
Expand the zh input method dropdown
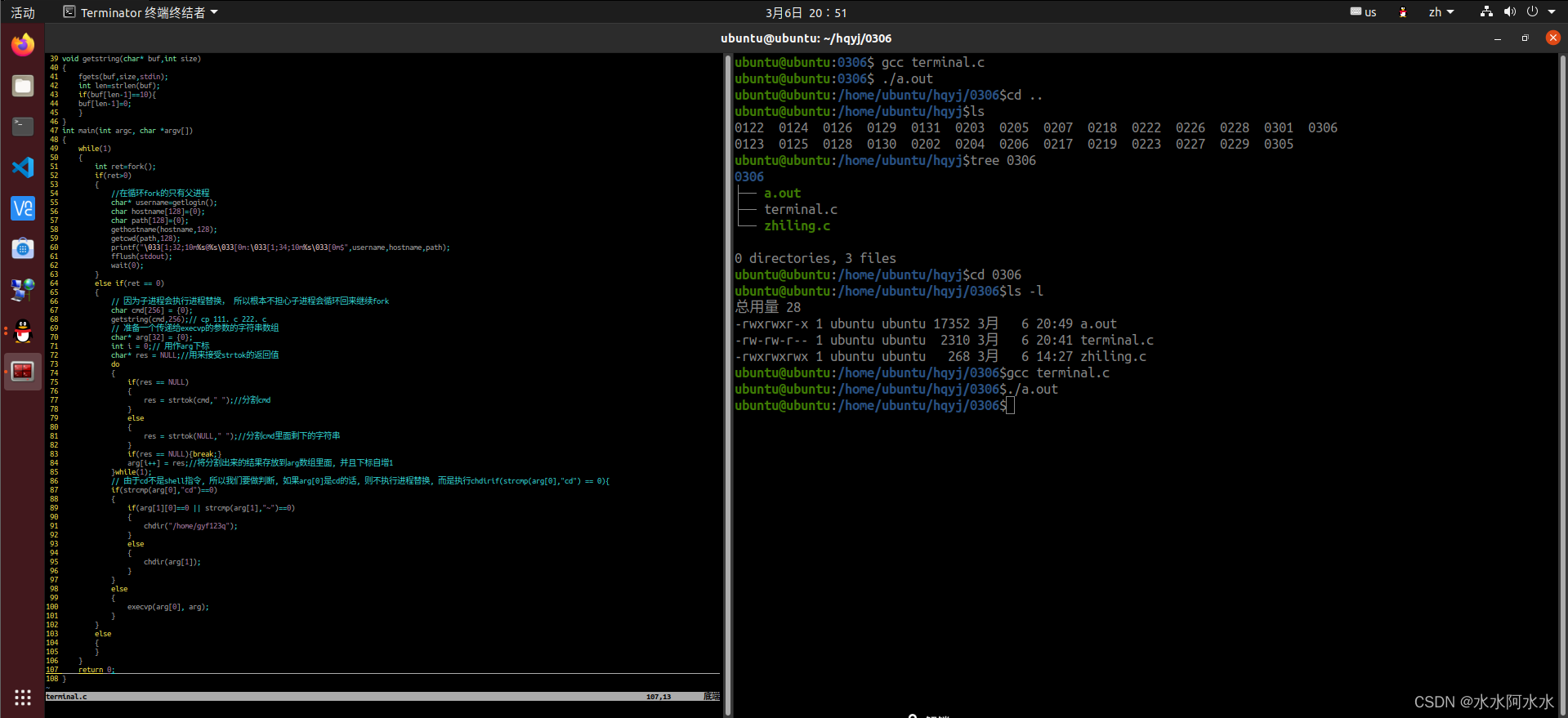pyautogui.click(x=1441, y=12)
